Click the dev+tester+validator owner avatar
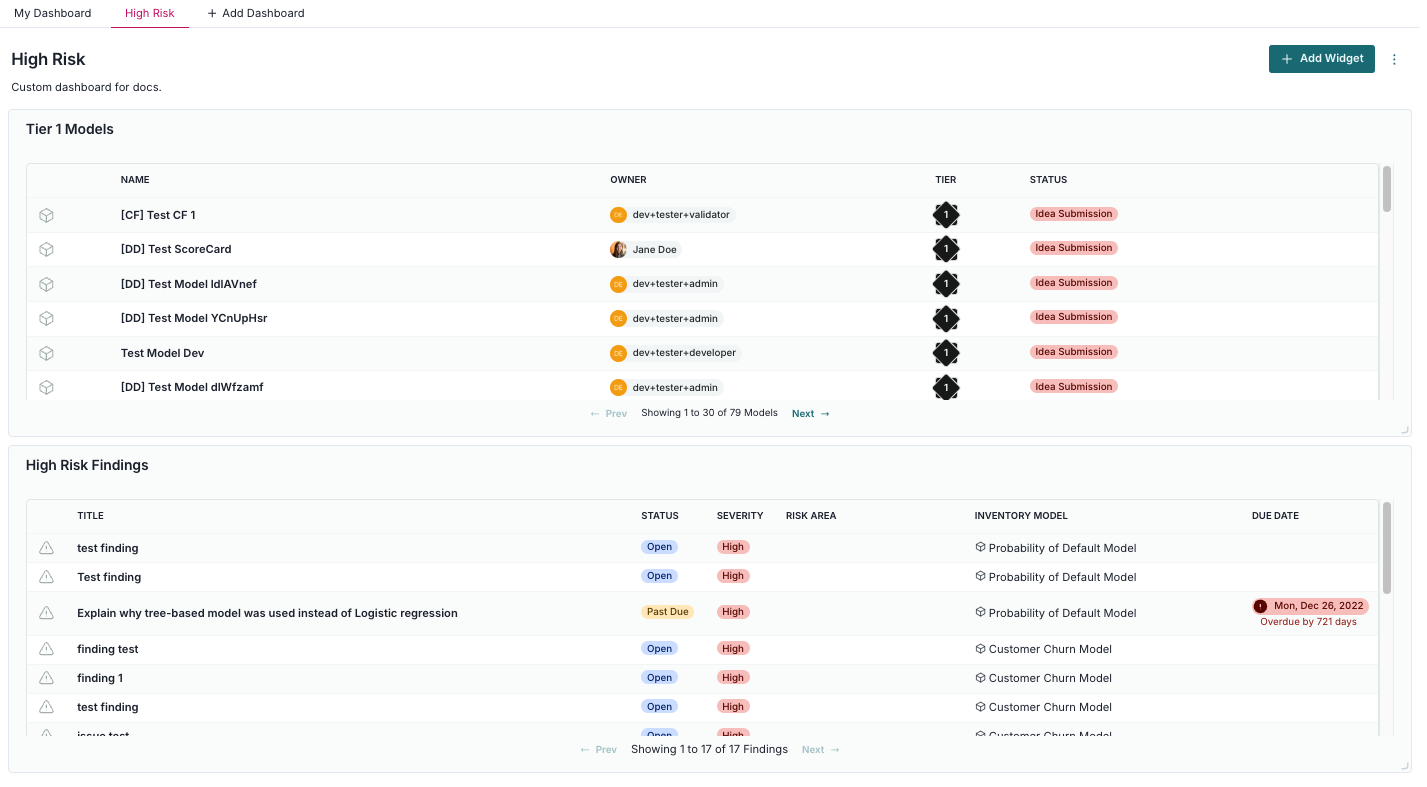This screenshot has height=787, width=1427. point(618,214)
